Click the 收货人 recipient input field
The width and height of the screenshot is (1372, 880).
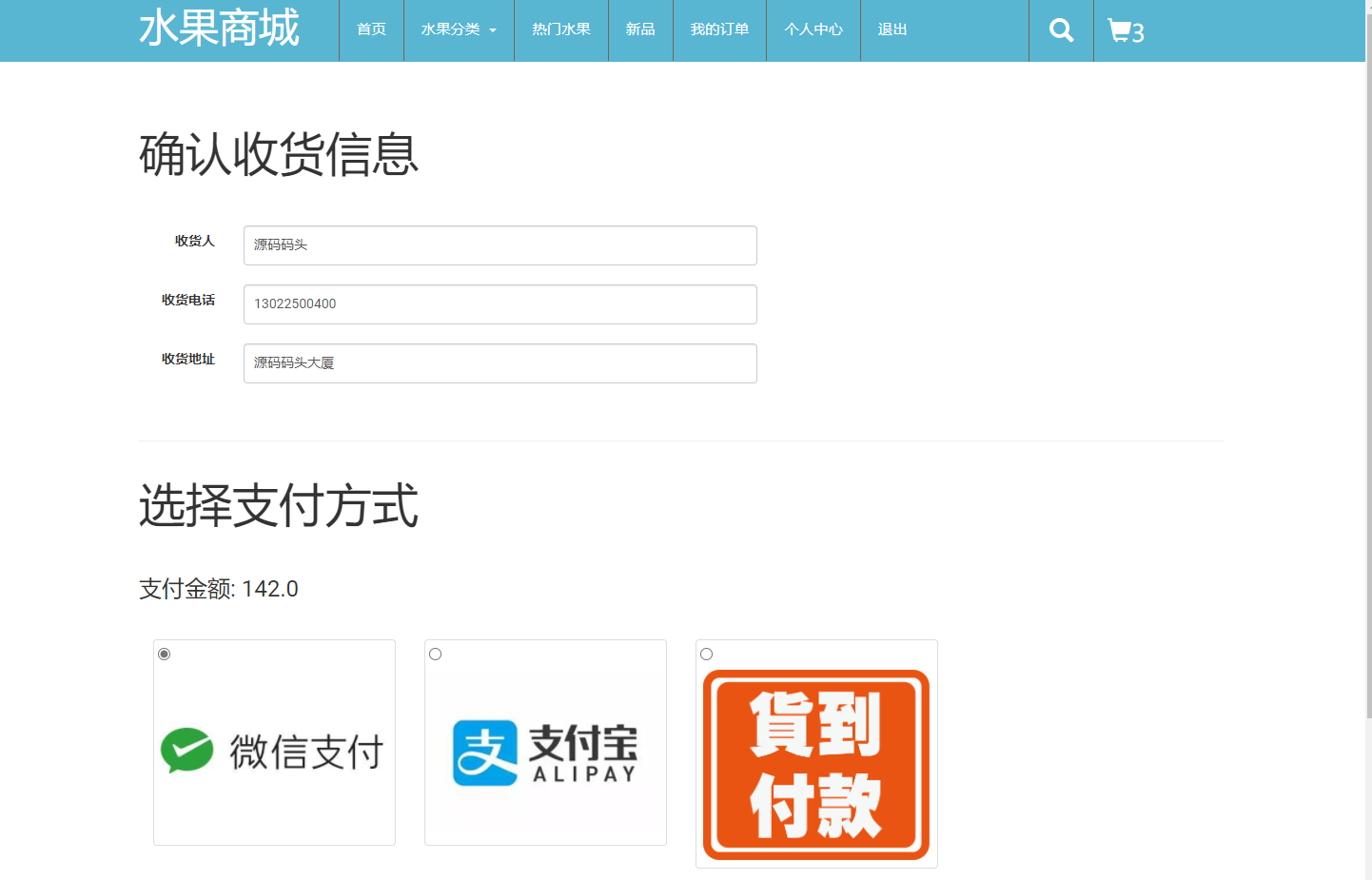pyautogui.click(x=500, y=245)
